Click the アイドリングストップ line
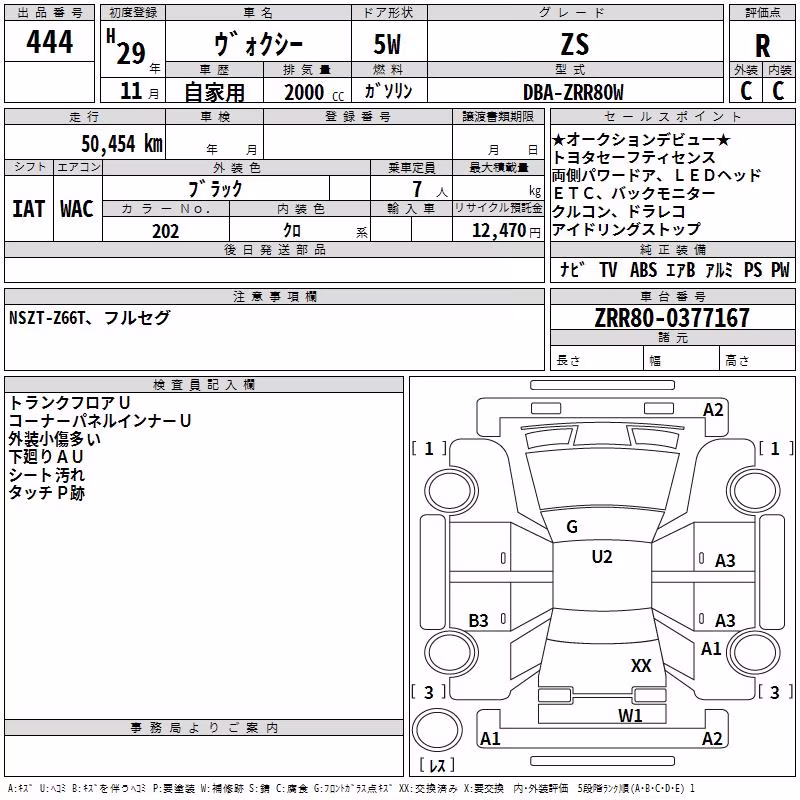 pos(626,229)
